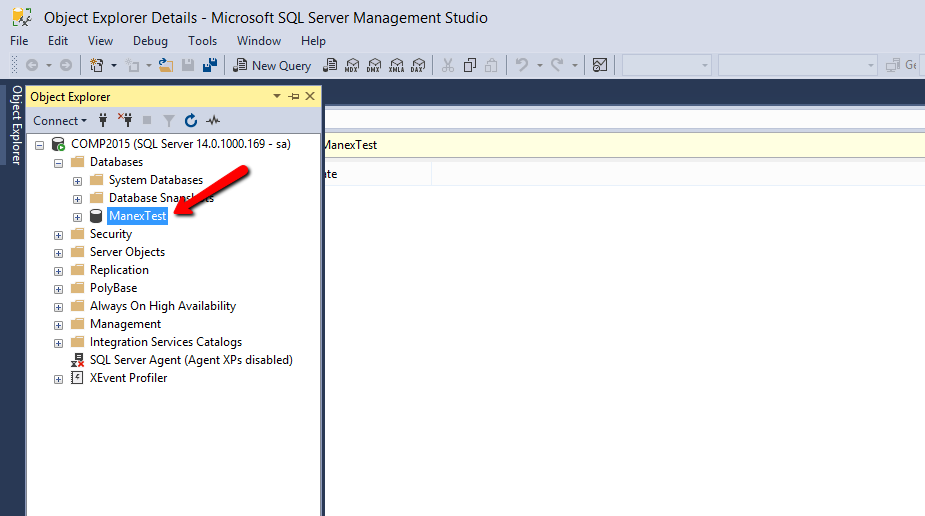Collapse the COMP2015 server node

tap(40, 144)
